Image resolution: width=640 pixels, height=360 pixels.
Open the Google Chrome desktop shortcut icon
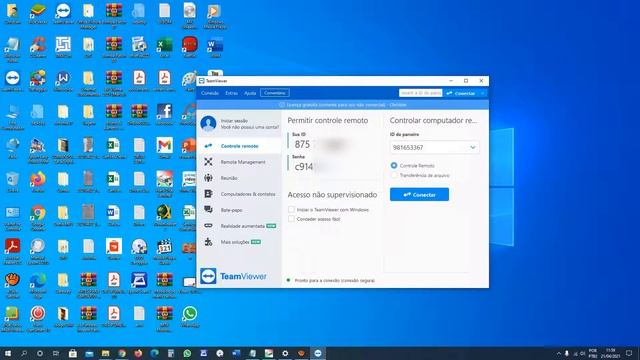[x=38, y=212]
